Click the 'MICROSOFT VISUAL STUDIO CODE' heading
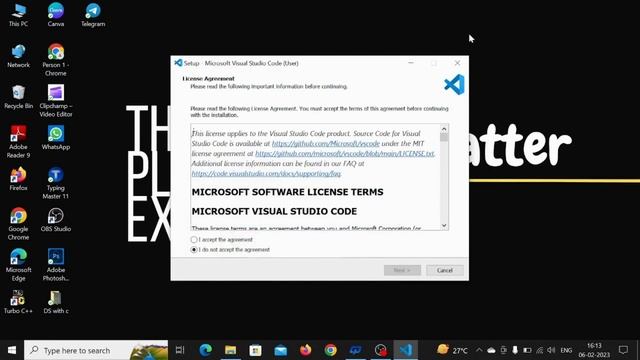 click(274, 211)
